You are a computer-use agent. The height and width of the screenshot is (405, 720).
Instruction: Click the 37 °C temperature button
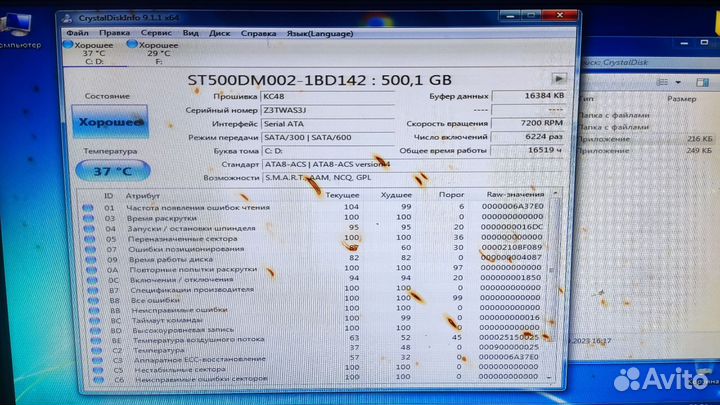tap(113, 171)
